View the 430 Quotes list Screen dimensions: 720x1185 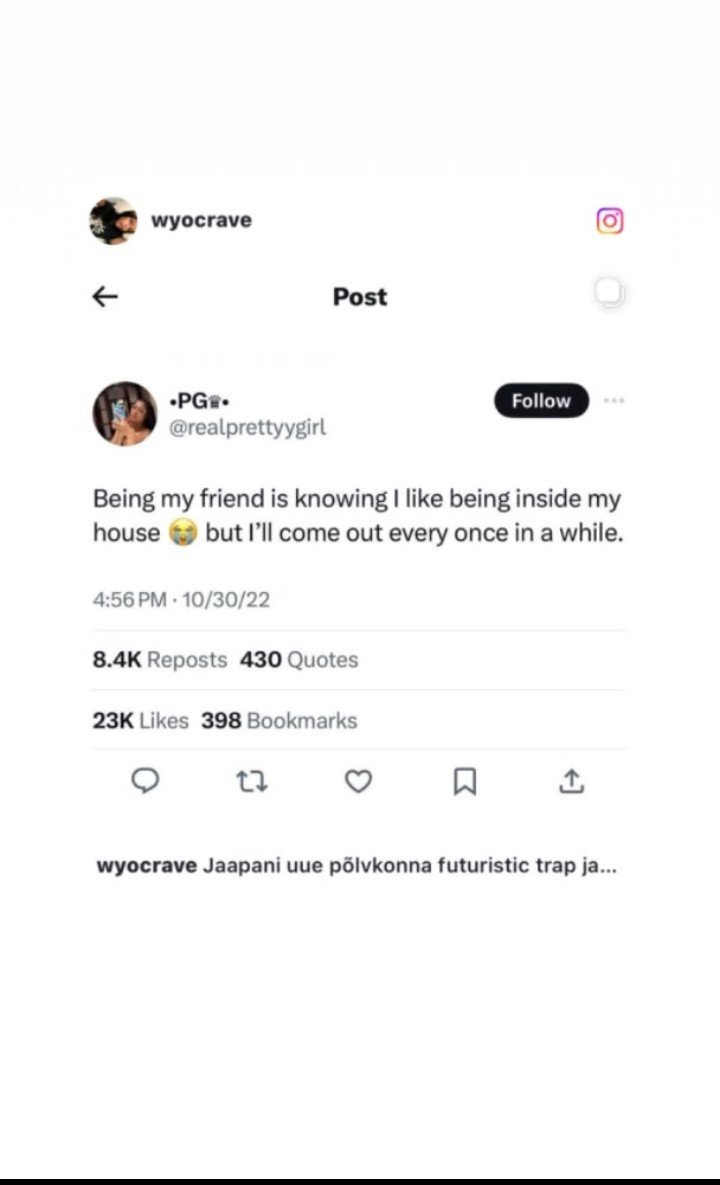point(299,660)
